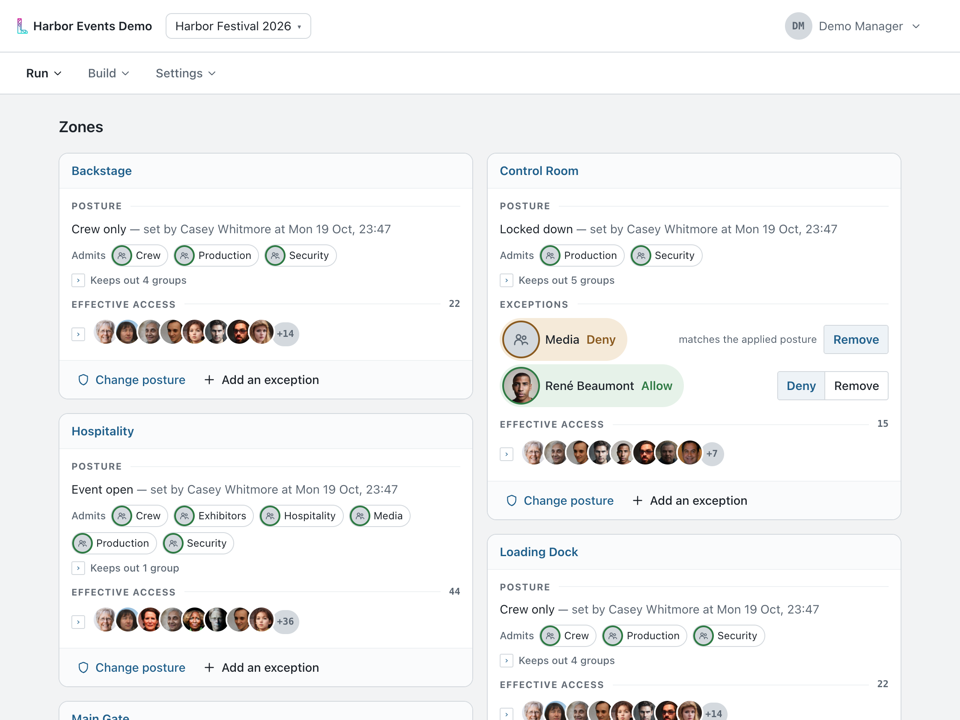Expand Hospitality effective access list
The image size is (960, 720).
[x=78, y=621]
